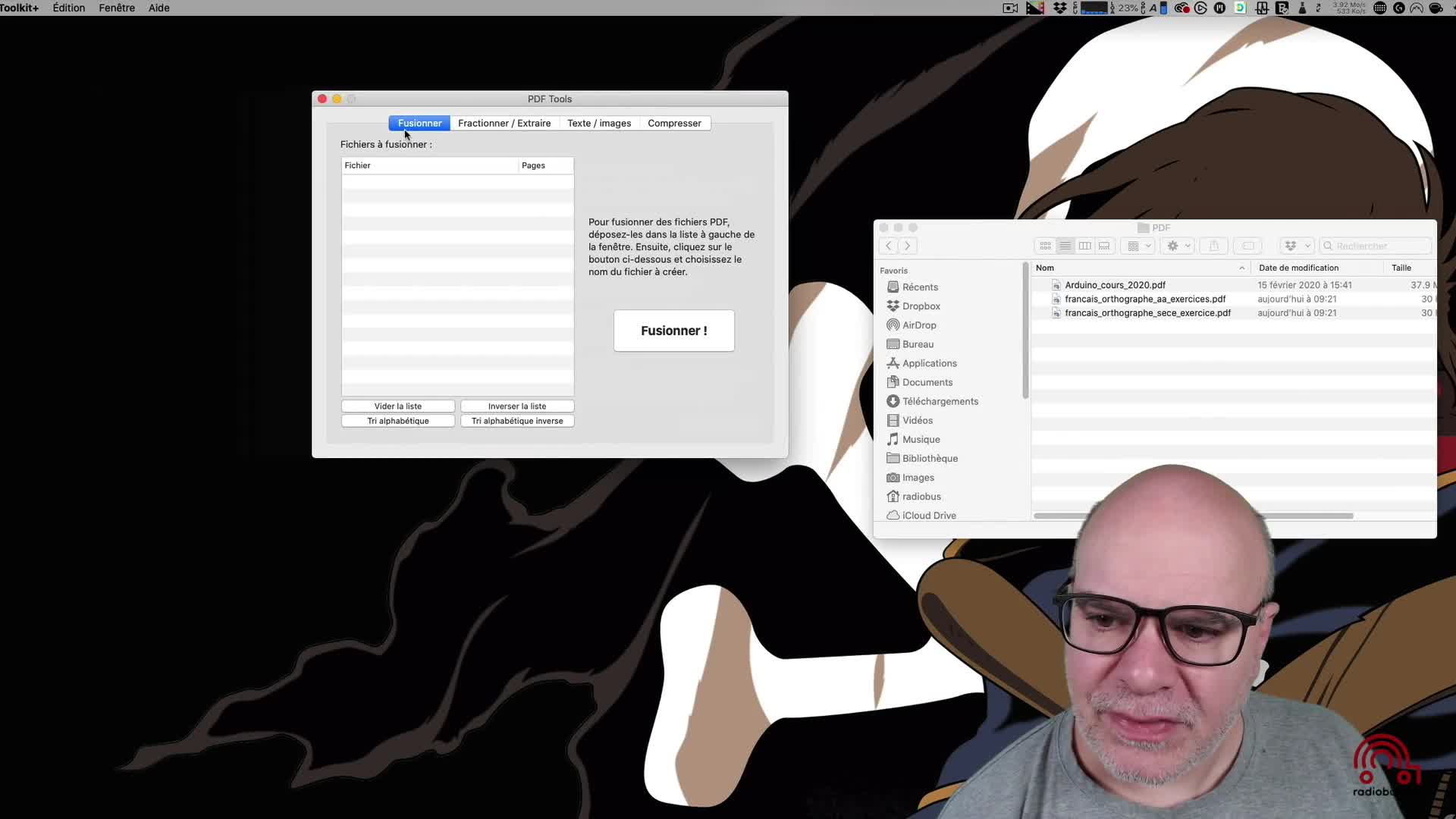Click the Finder tags icon
1456x819 pixels.
click(x=1247, y=246)
